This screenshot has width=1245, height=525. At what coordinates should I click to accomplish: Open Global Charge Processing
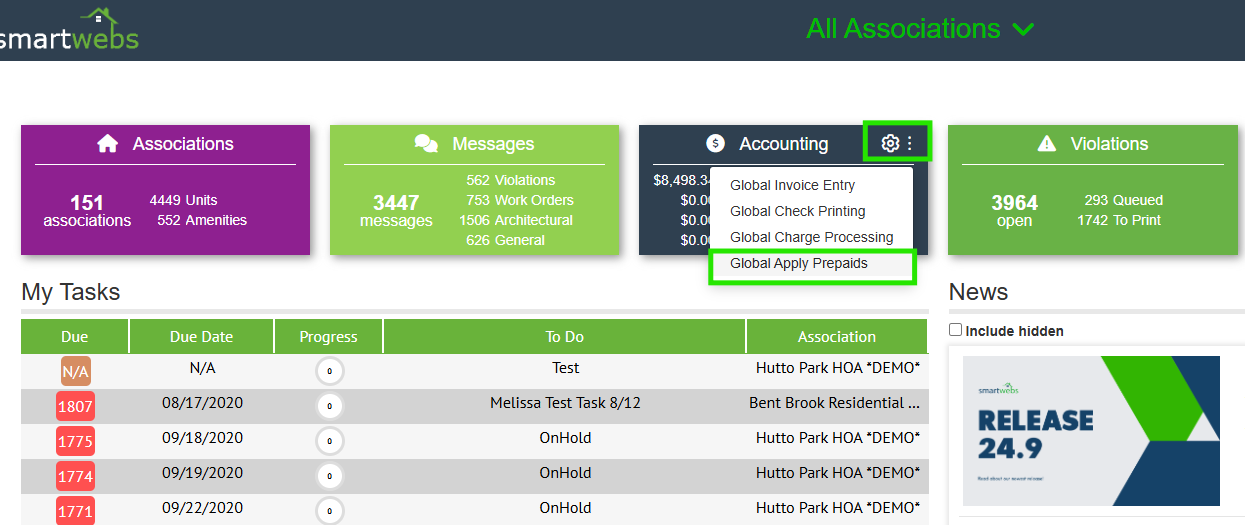pos(811,237)
